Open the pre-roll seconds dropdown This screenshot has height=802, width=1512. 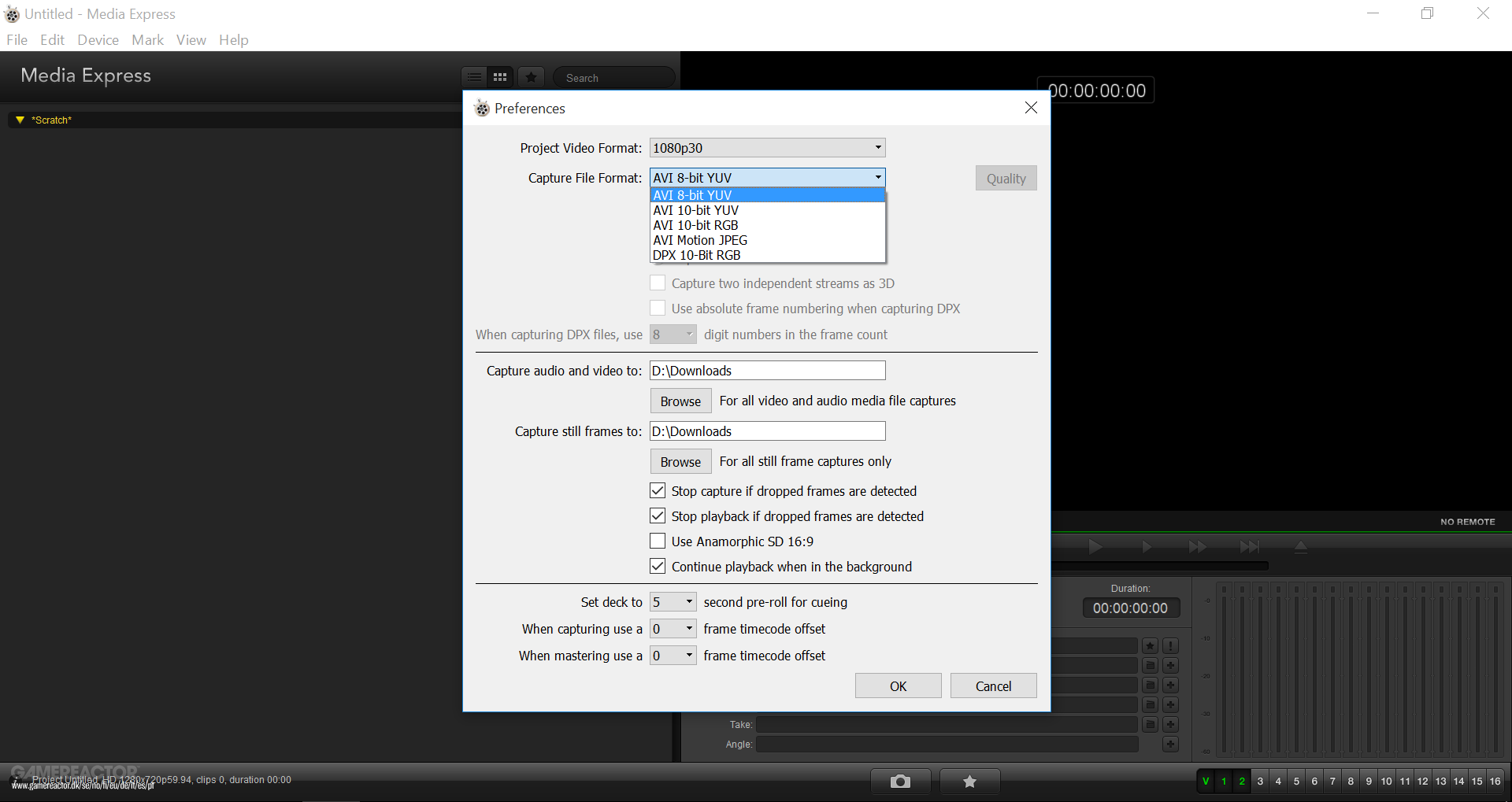(x=673, y=602)
